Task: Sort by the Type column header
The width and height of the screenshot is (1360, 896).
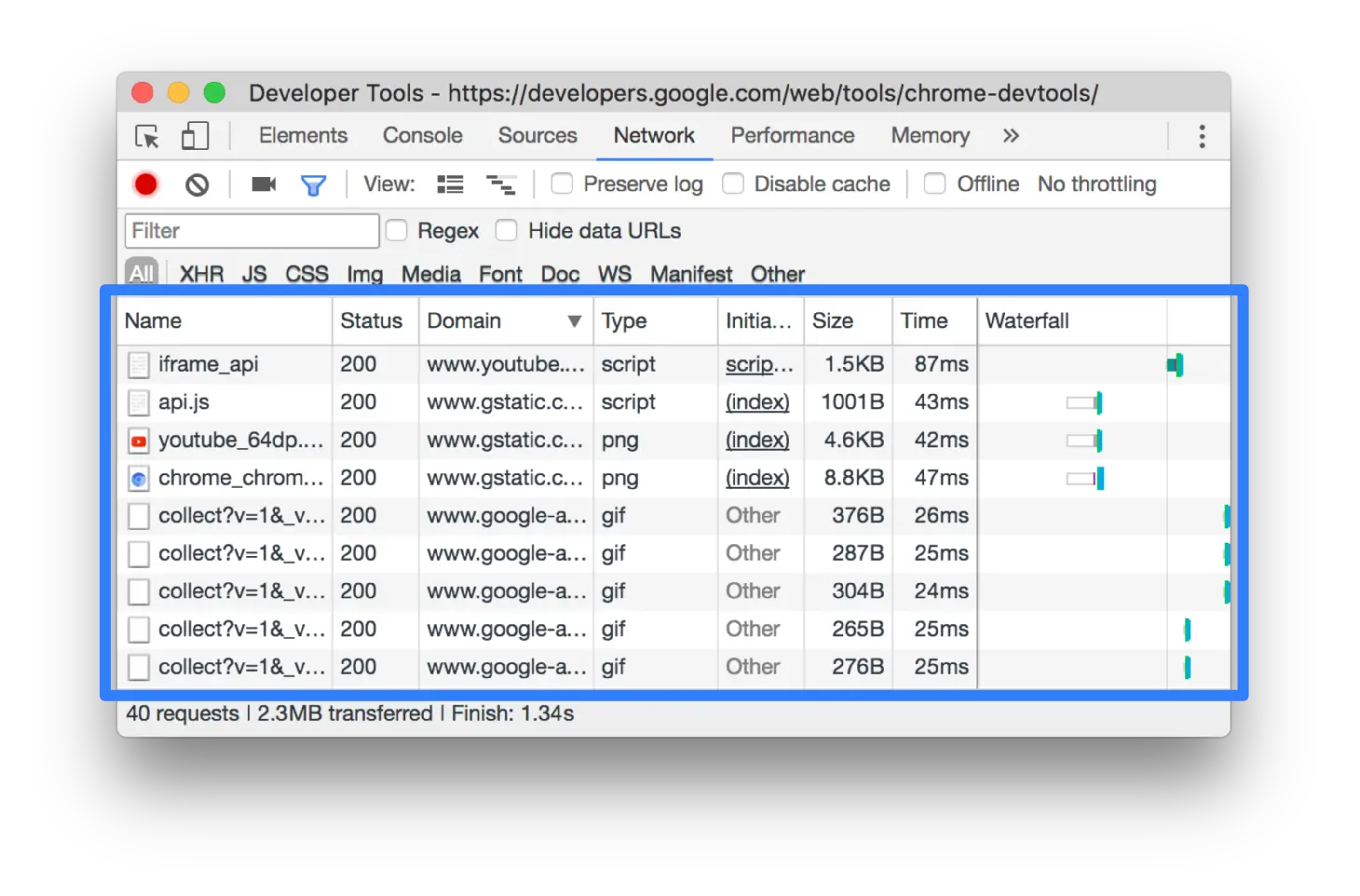Action: coord(655,321)
